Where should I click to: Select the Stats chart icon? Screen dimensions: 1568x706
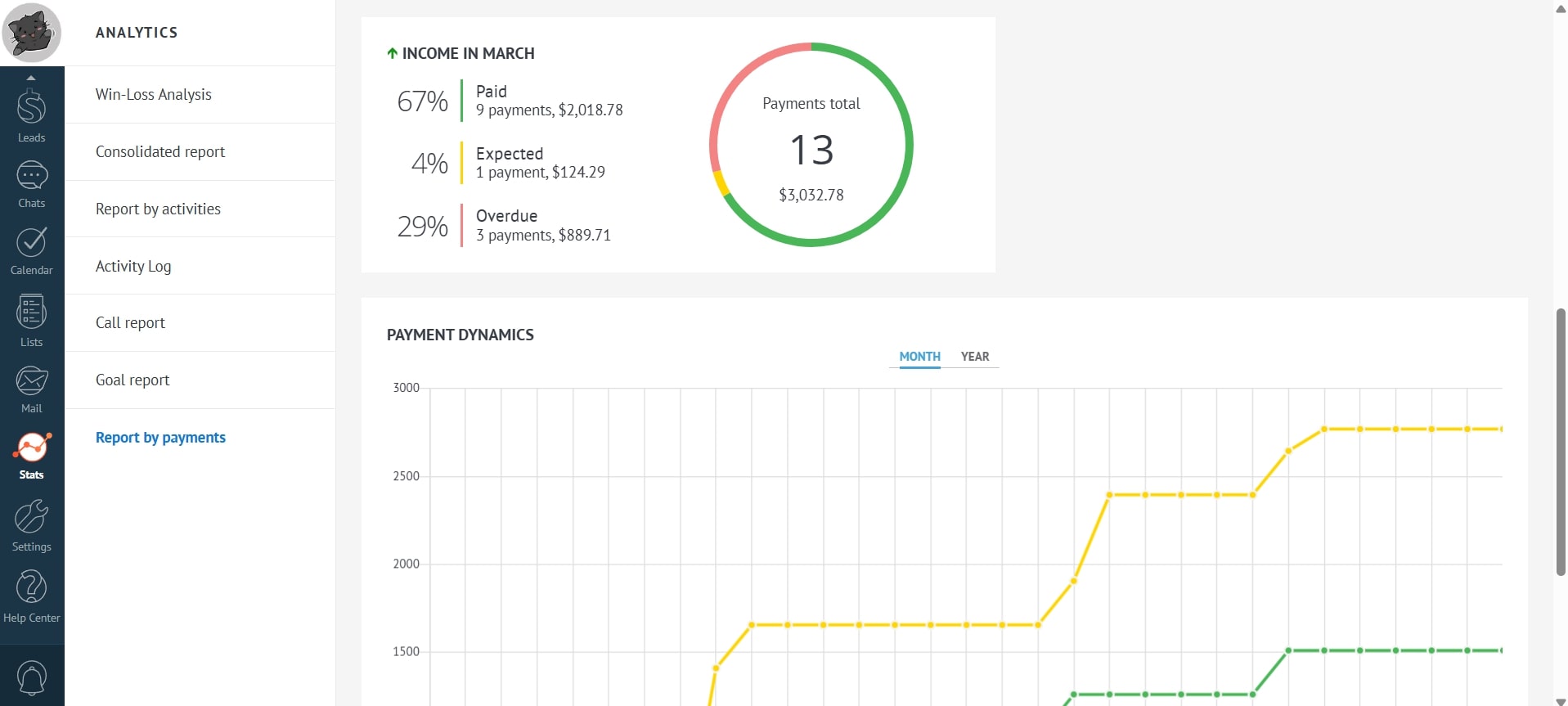click(x=31, y=447)
